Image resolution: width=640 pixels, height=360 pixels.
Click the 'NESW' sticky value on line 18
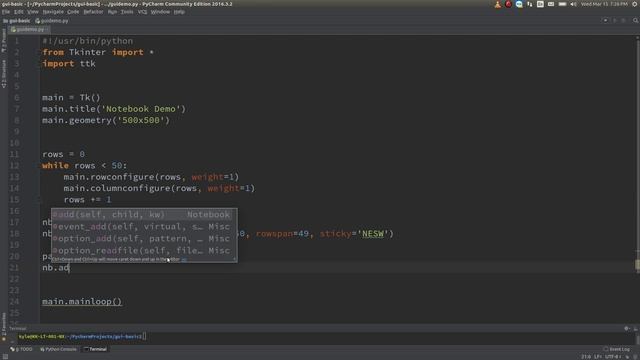click(373, 234)
